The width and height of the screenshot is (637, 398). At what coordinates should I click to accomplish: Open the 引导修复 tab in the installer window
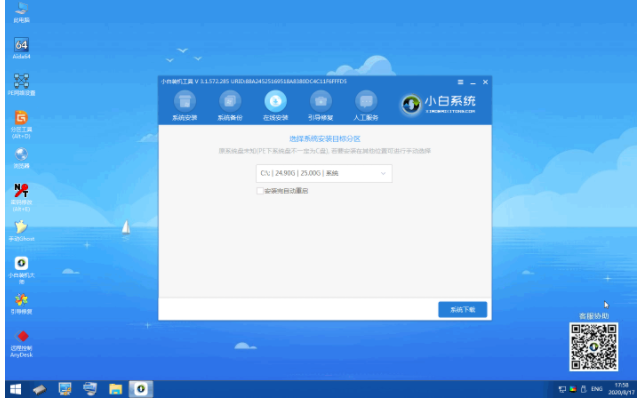pyautogui.click(x=321, y=106)
